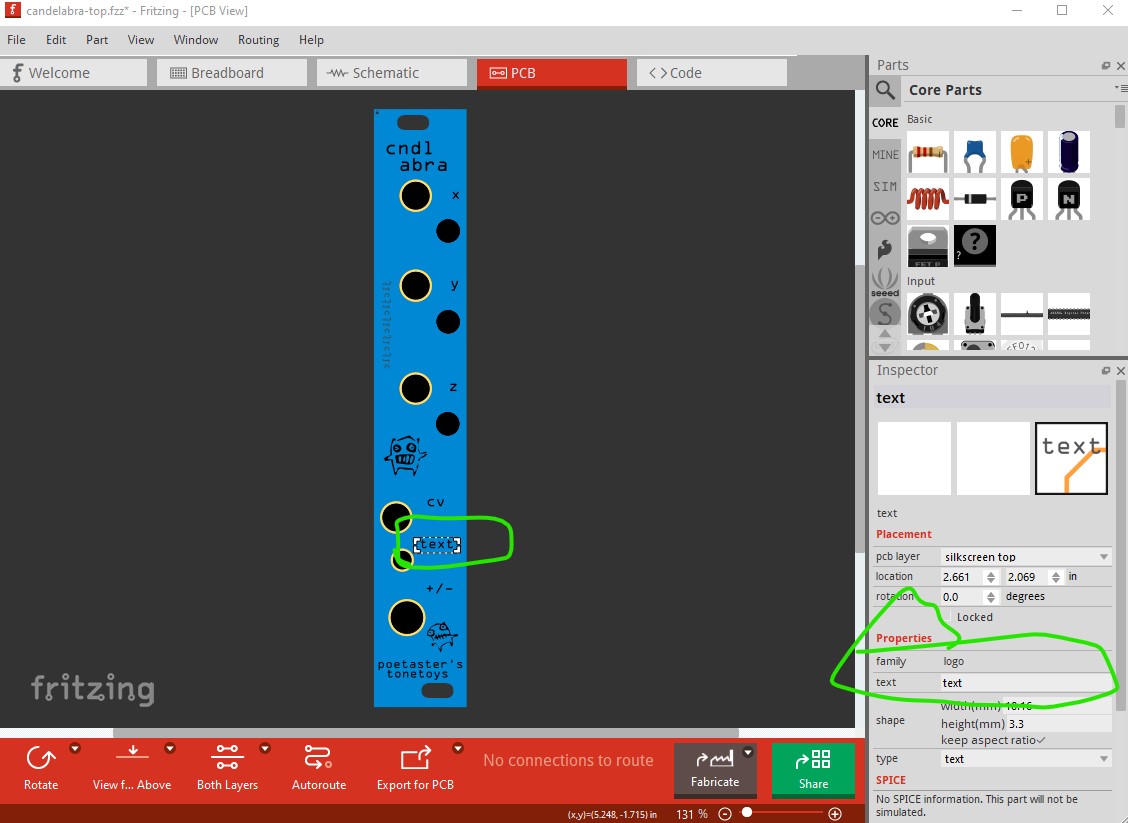Select the resistor part in Core Parts
Image resolution: width=1128 pixels, height=823 pixels.
pos(928,153)
